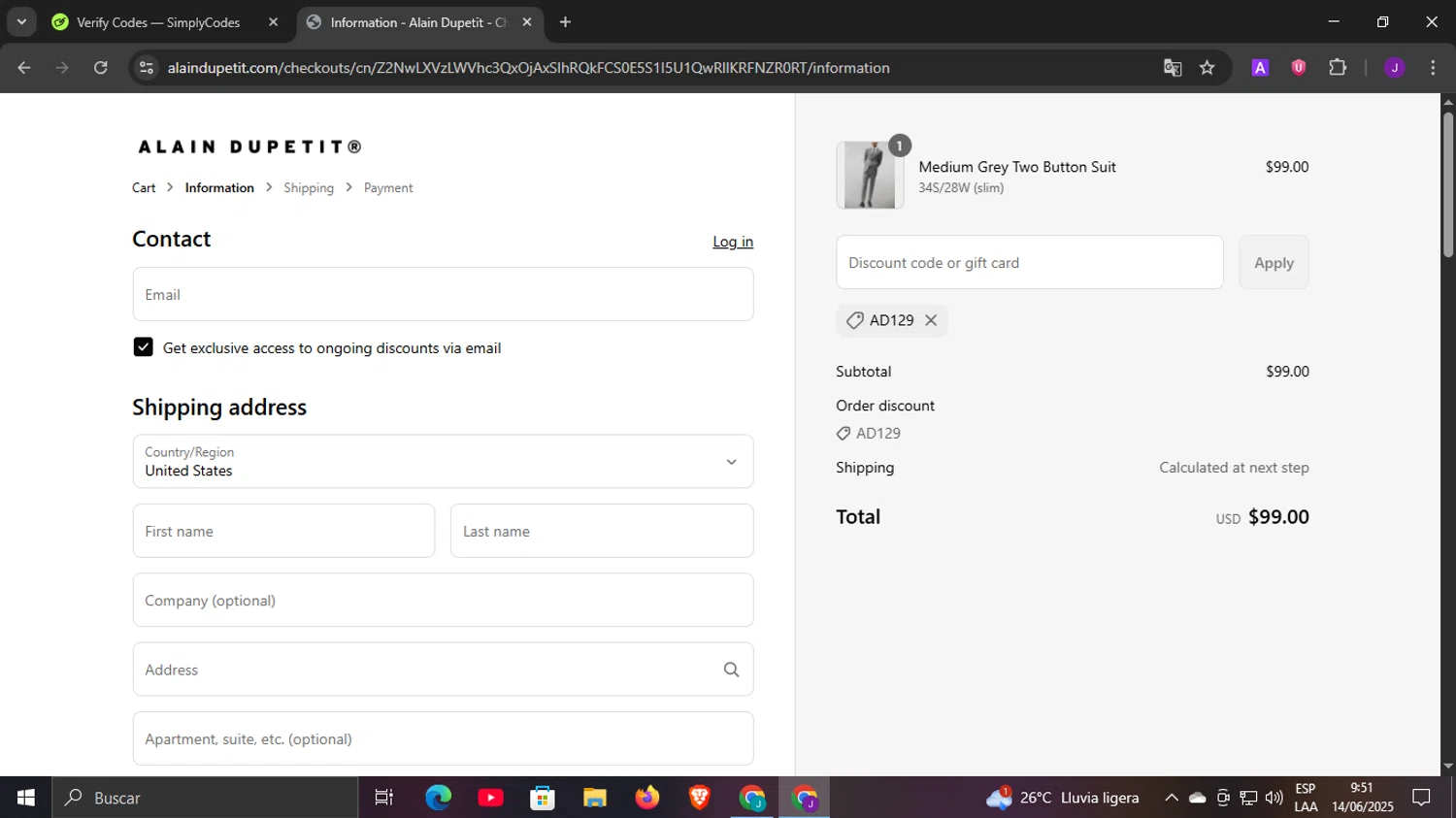Uncheck exclusive discounts email checkbox
Screen dimensions: 1456x818
pos(144,347)
